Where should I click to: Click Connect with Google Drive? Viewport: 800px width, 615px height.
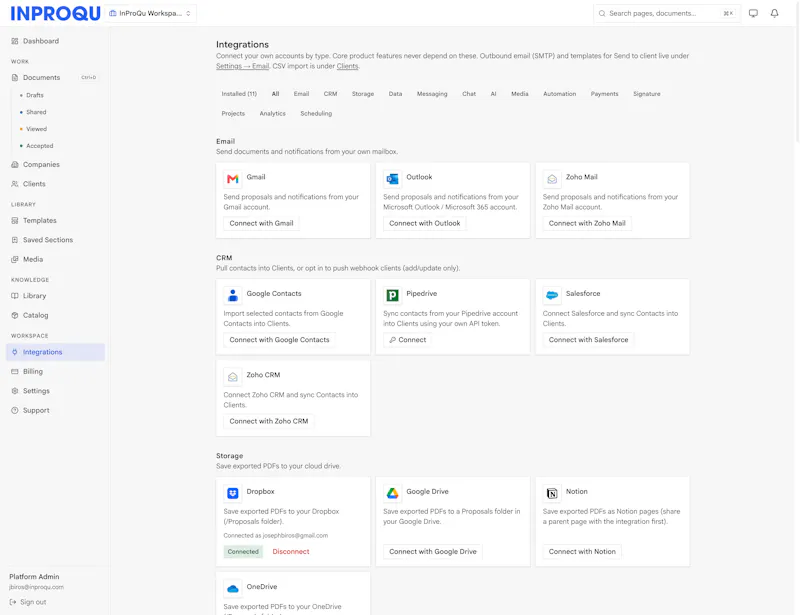pos(433,552)
